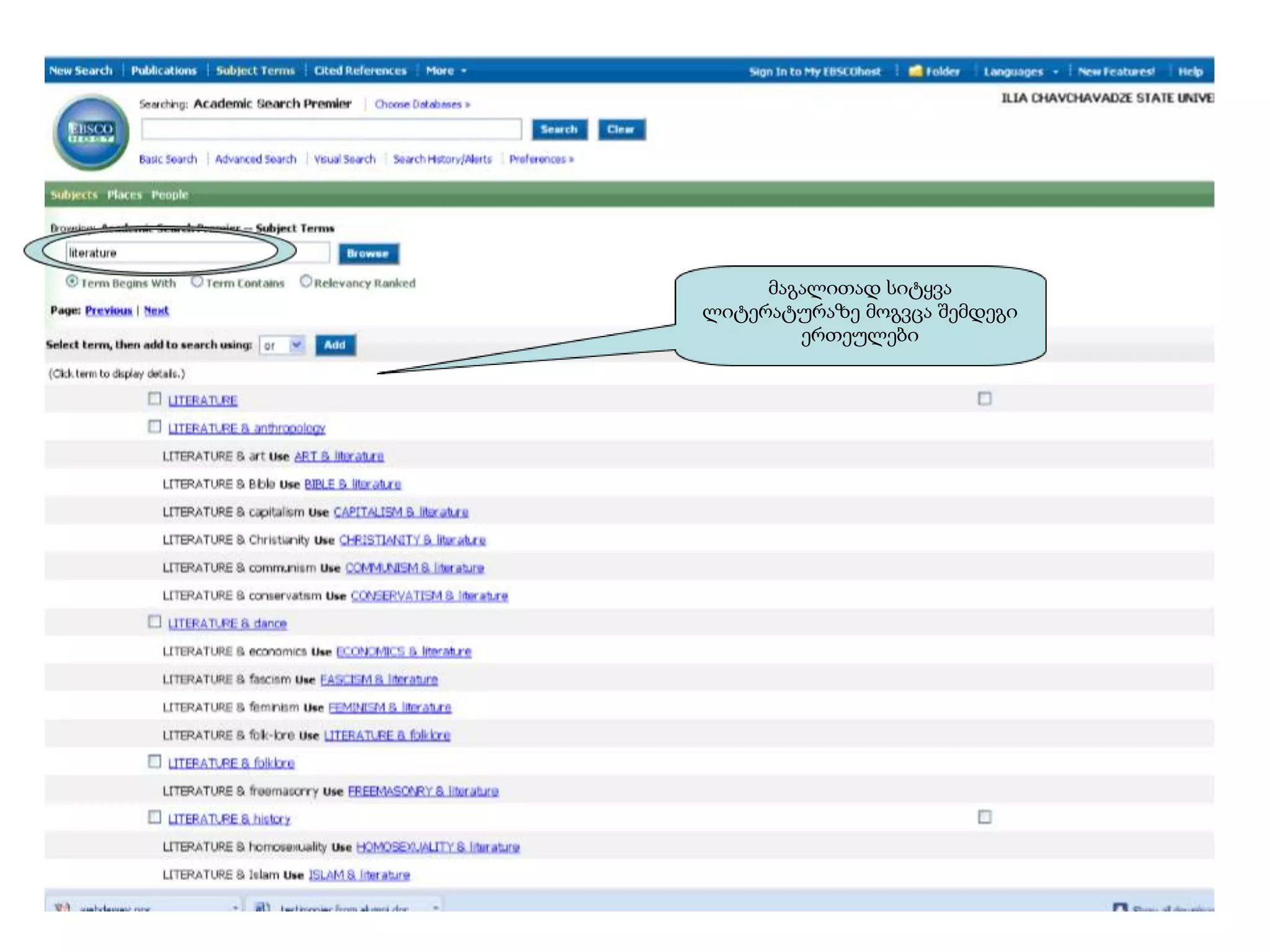Open Advanced Search link
This screenshot has height=952, width=1270.
point(255,159)
